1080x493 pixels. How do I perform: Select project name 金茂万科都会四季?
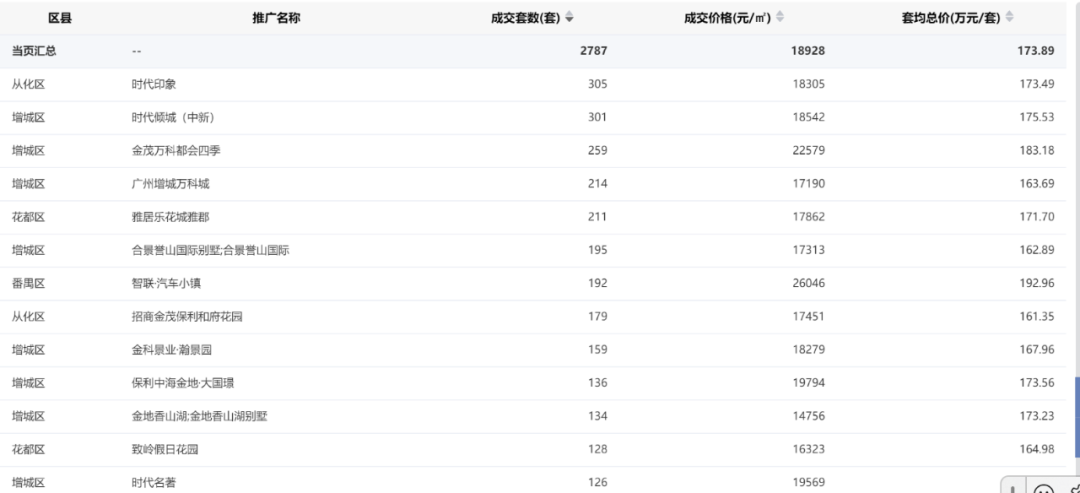click(x=176, y=150)
